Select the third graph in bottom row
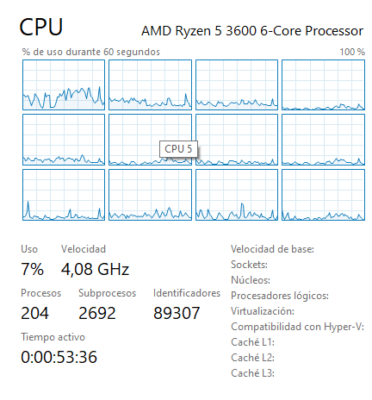The width and height of the screenshot is (372, 400). (x=236, y=195)
